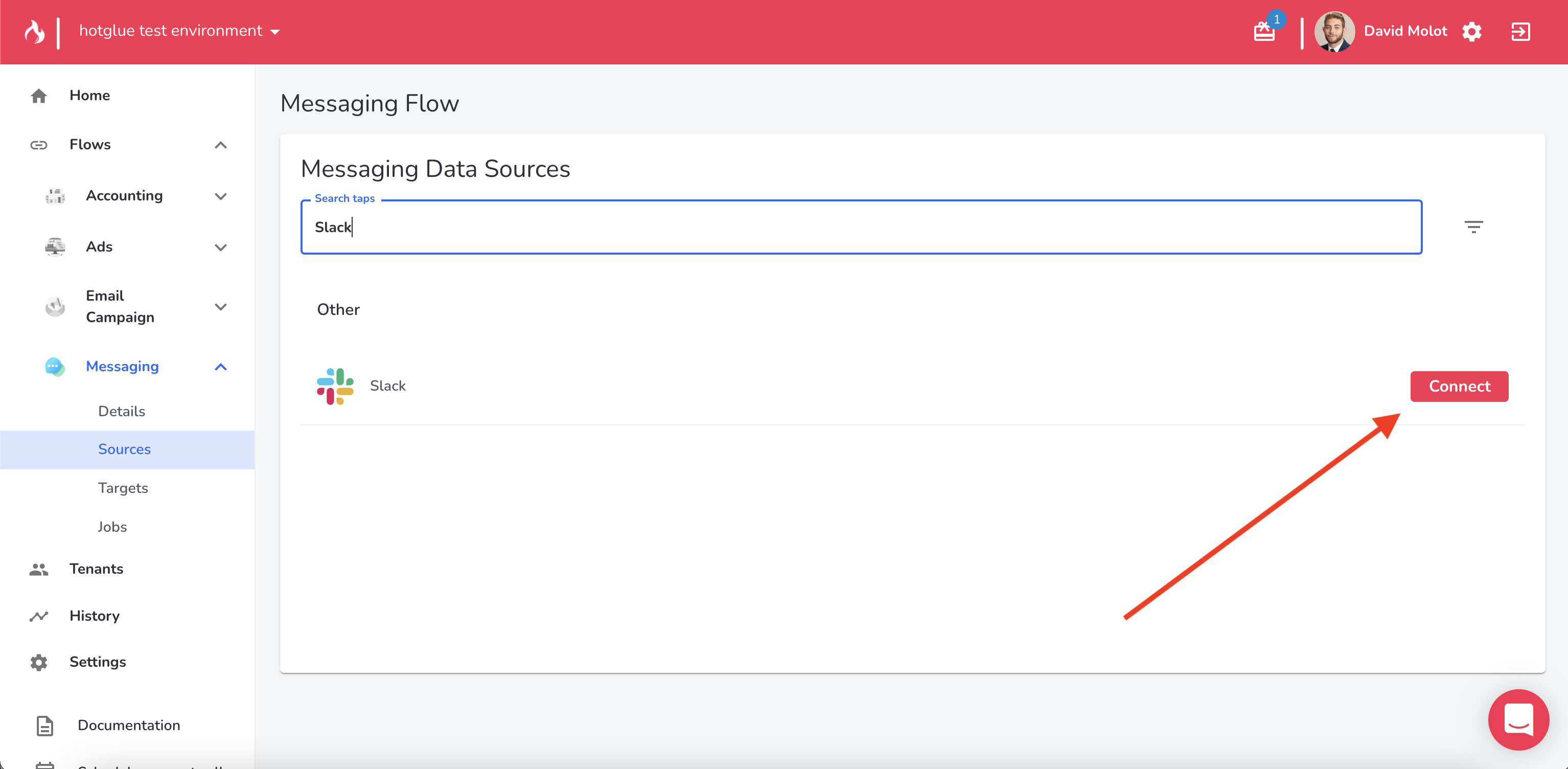Open the chat support bubble

(1518, 719)
